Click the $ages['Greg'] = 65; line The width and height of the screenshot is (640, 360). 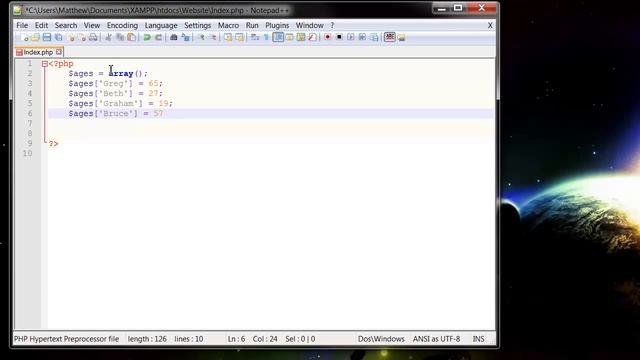click(116, 83)
